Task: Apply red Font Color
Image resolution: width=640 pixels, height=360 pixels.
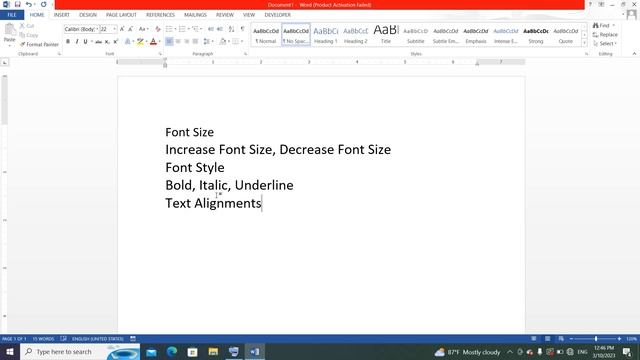Action: click(153, 42)
